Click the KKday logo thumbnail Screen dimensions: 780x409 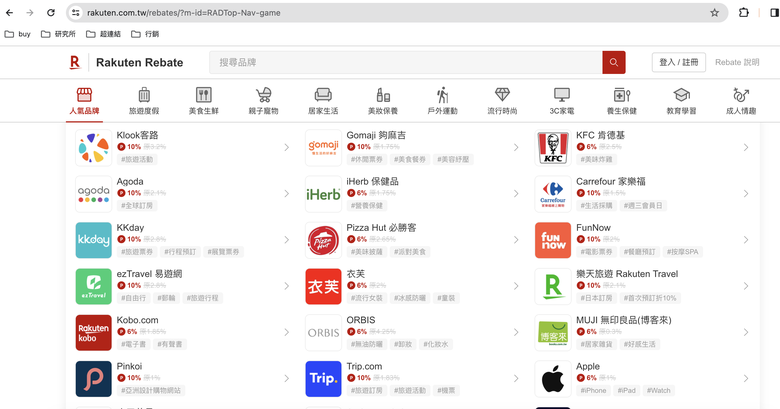coord(94,240)
